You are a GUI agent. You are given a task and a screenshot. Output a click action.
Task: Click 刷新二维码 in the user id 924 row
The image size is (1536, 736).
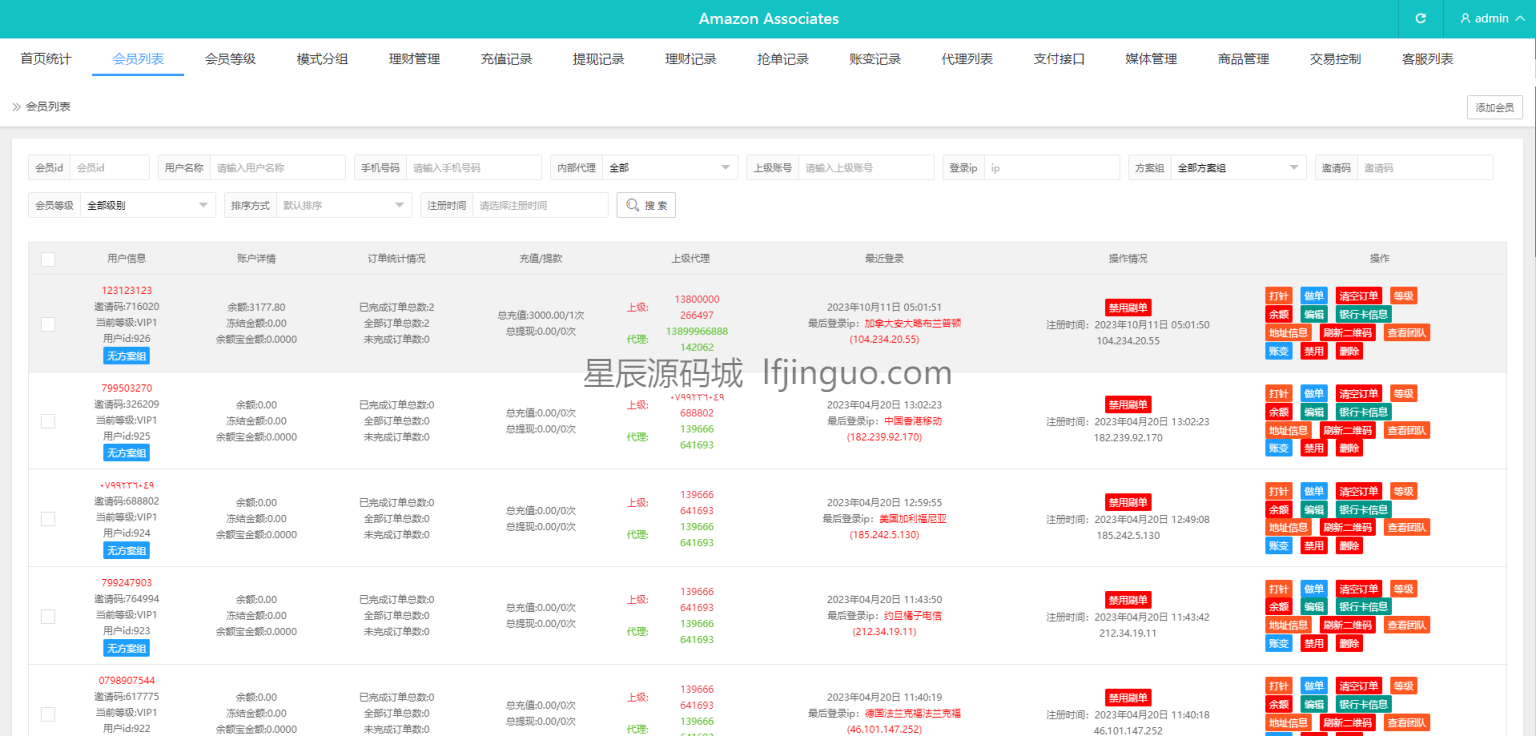click(1347, 528)
